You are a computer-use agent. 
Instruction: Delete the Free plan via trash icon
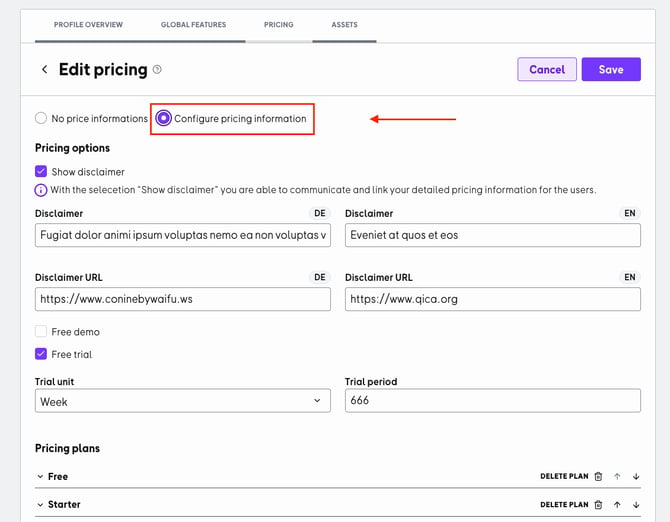(x=598, y=476)
